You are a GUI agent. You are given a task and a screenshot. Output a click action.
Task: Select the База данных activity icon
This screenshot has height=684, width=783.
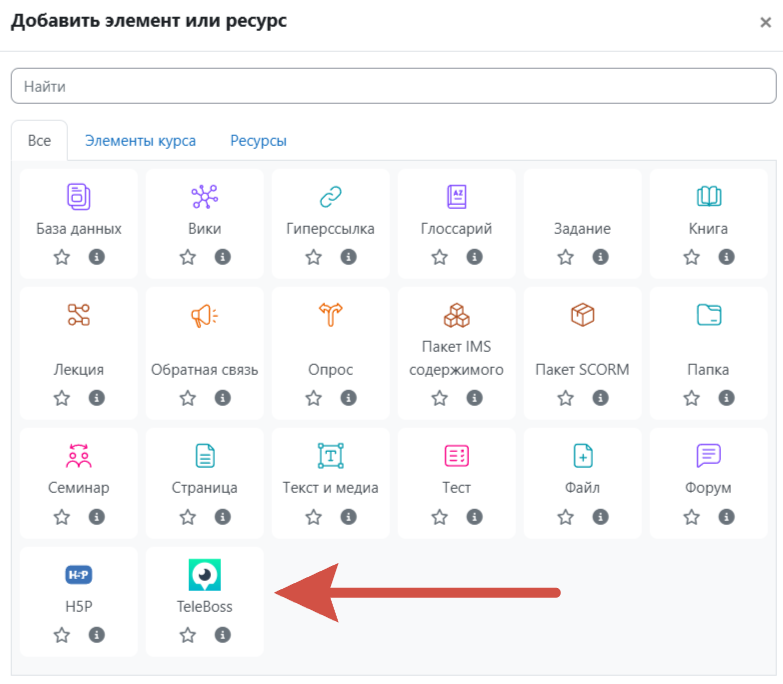[79, 195]
